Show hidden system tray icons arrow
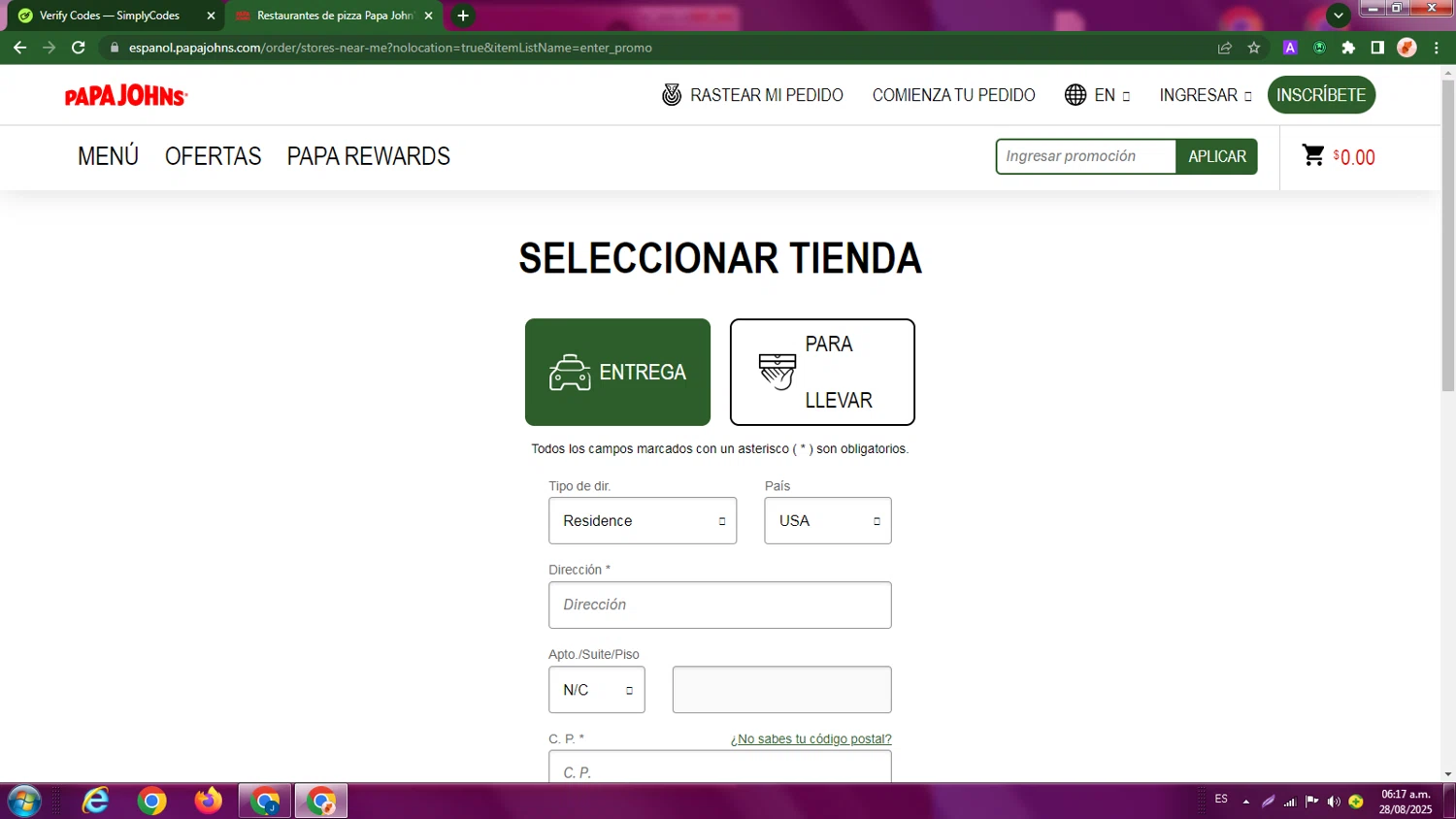1456x819 pixels. [x=1246, y=802]
